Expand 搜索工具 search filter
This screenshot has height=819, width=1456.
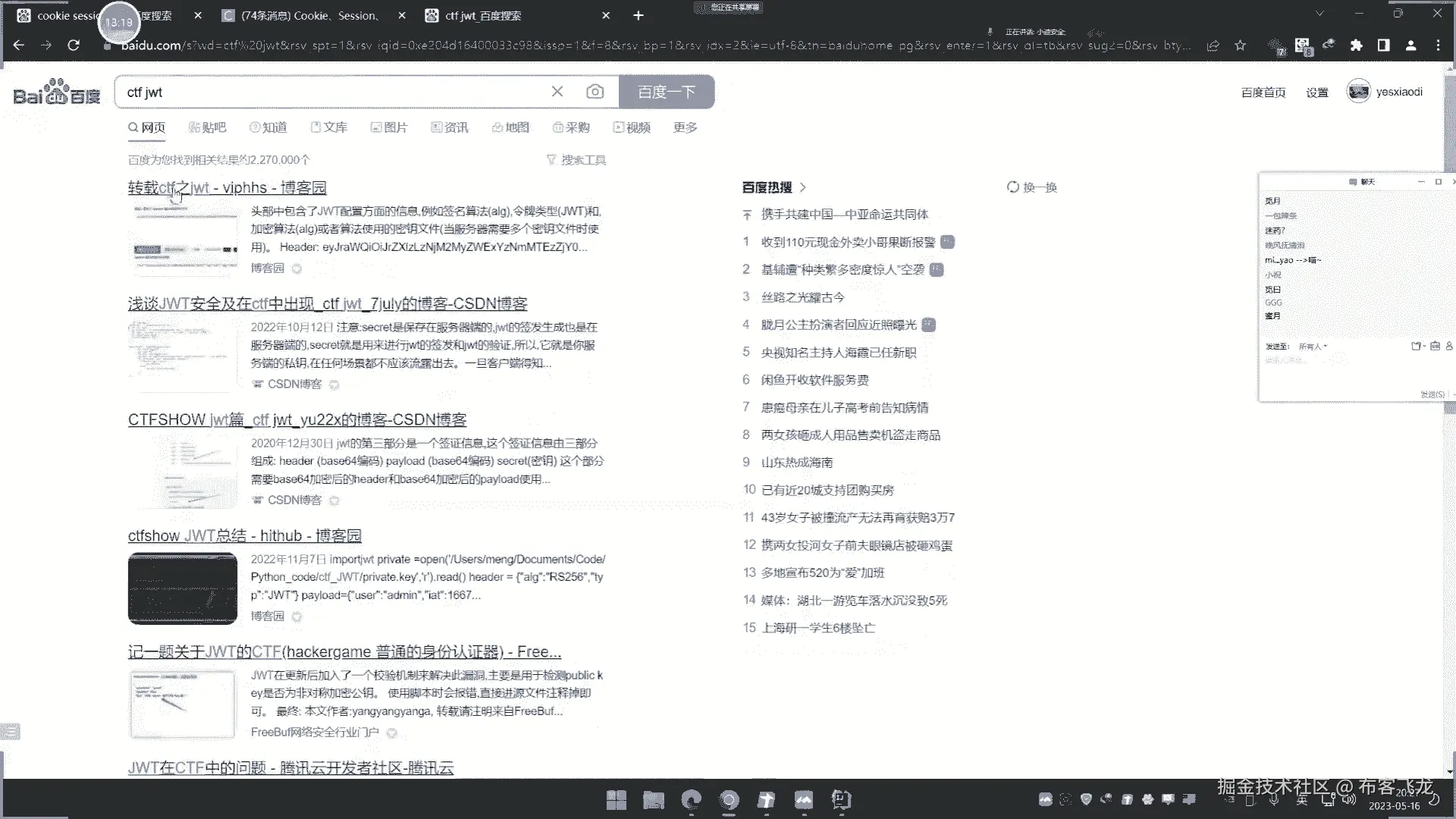tap(576, 160)
